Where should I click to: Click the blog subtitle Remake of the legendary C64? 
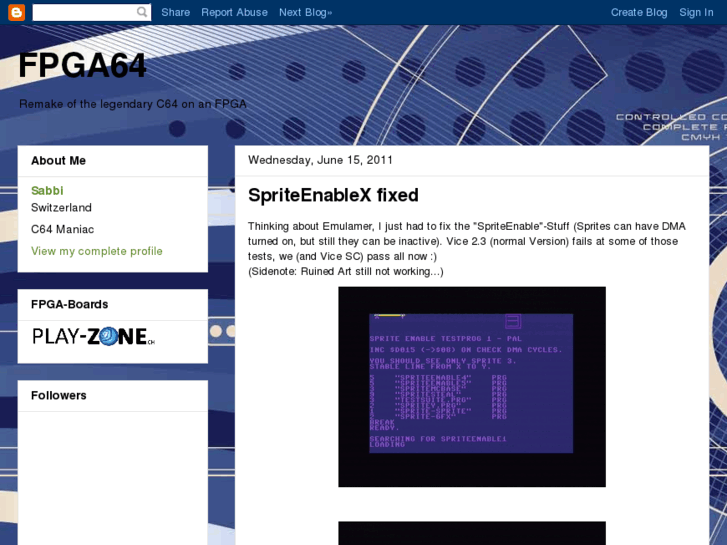tap(133, 104)
